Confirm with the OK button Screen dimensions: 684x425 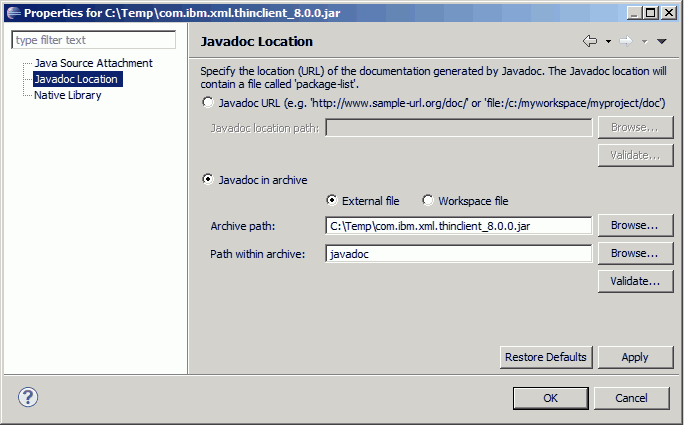coord(551,398)
